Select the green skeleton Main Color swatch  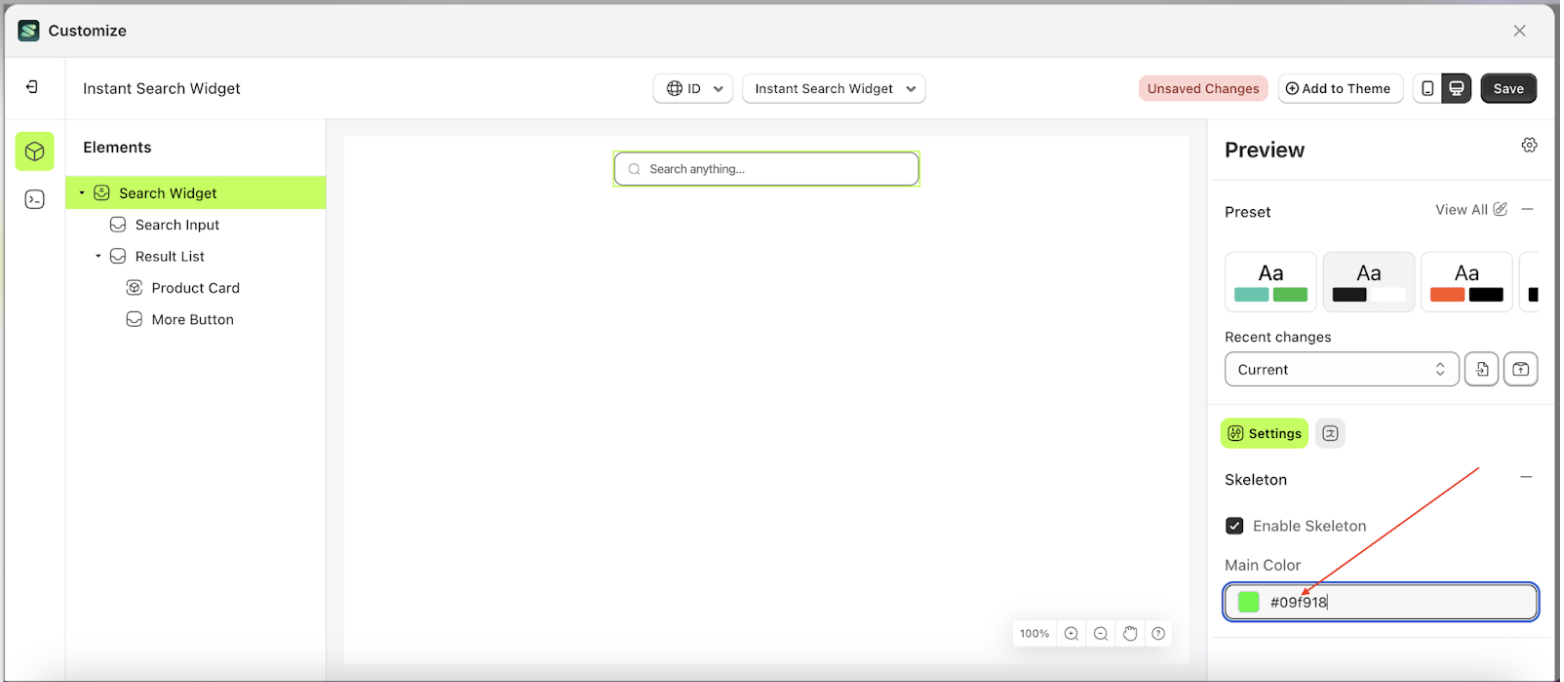coord(1247,601)
